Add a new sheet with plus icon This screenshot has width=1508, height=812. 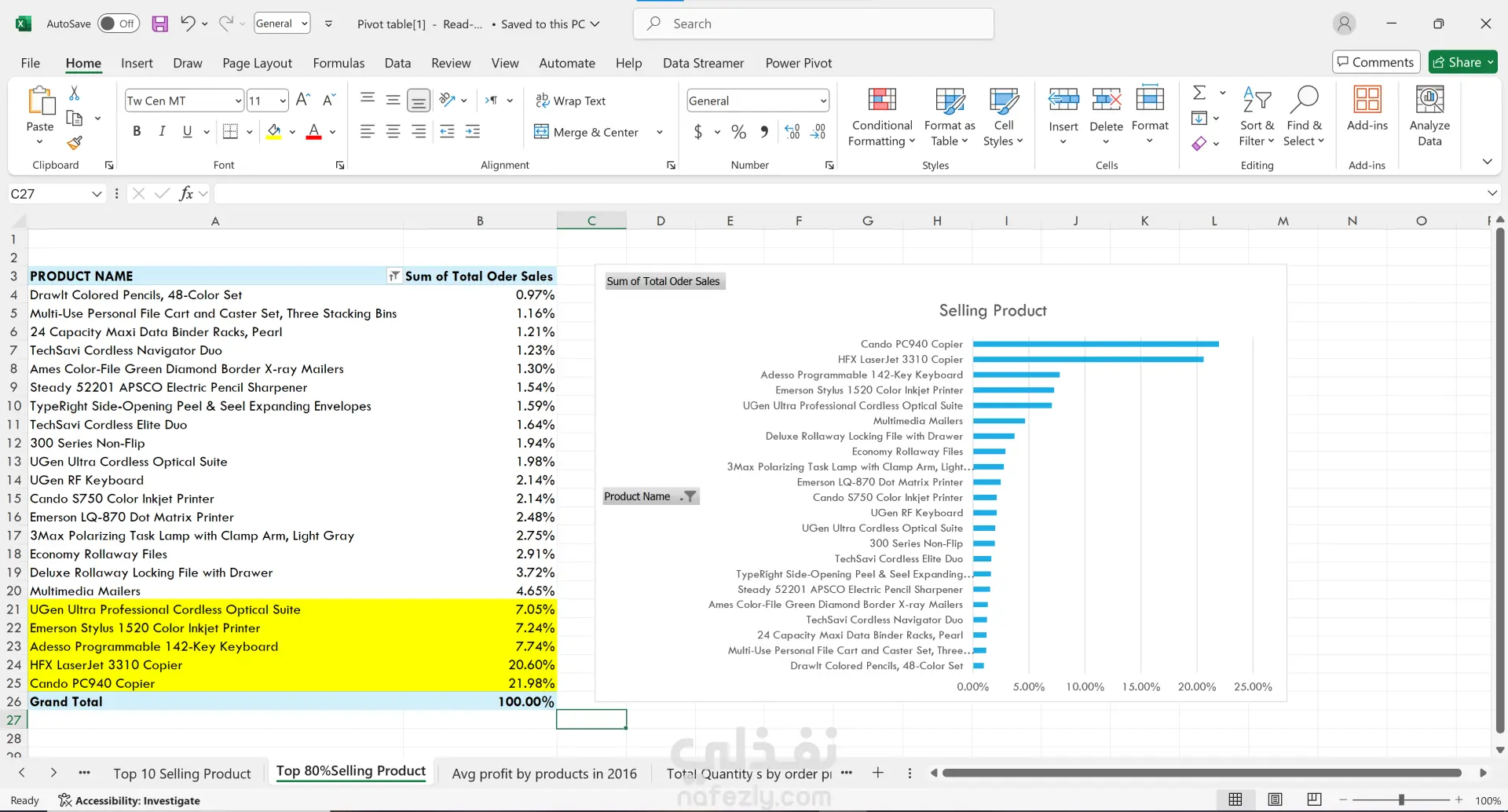pyautogui.click(x=878, y=773)
